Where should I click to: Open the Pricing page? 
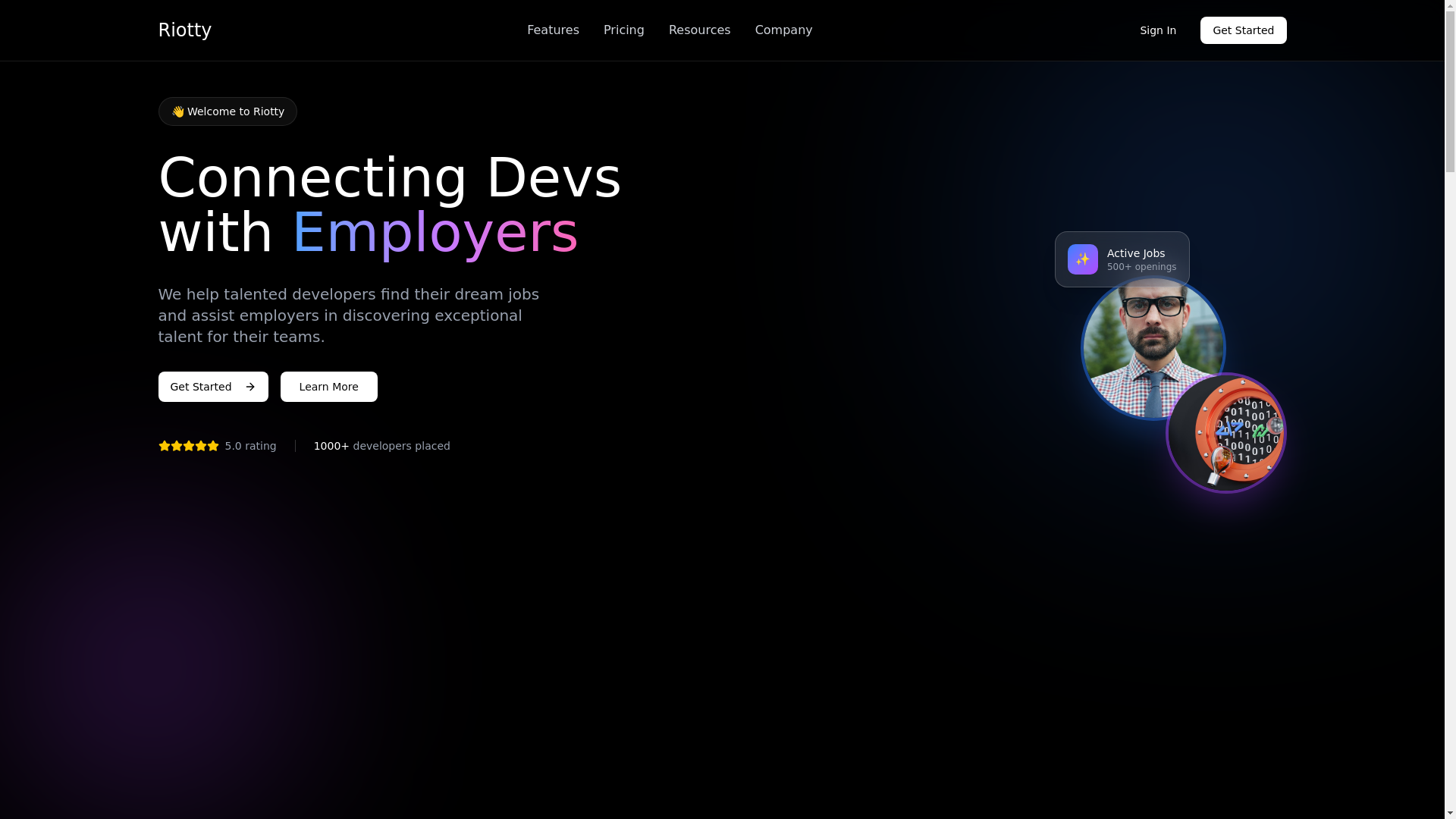623,30
